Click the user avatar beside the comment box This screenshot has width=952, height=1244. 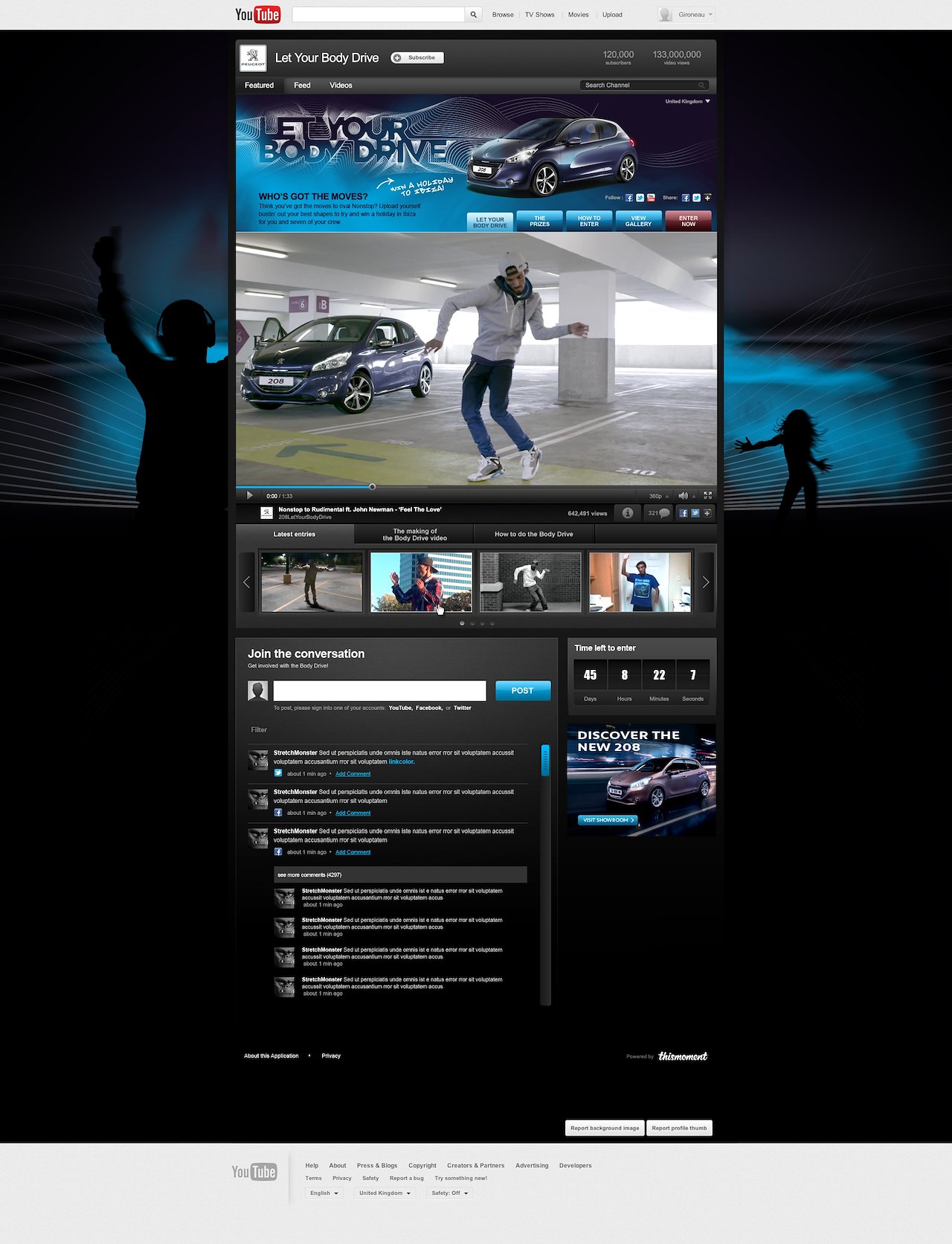click(257, 691)
